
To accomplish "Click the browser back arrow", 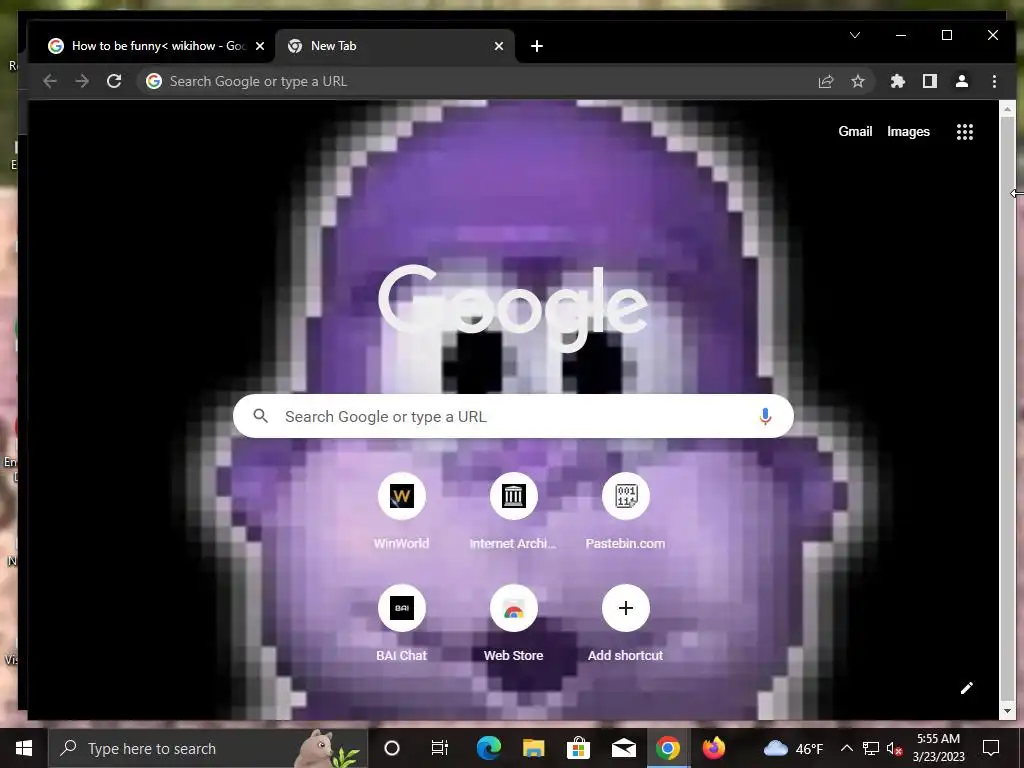I will point(50,81).
